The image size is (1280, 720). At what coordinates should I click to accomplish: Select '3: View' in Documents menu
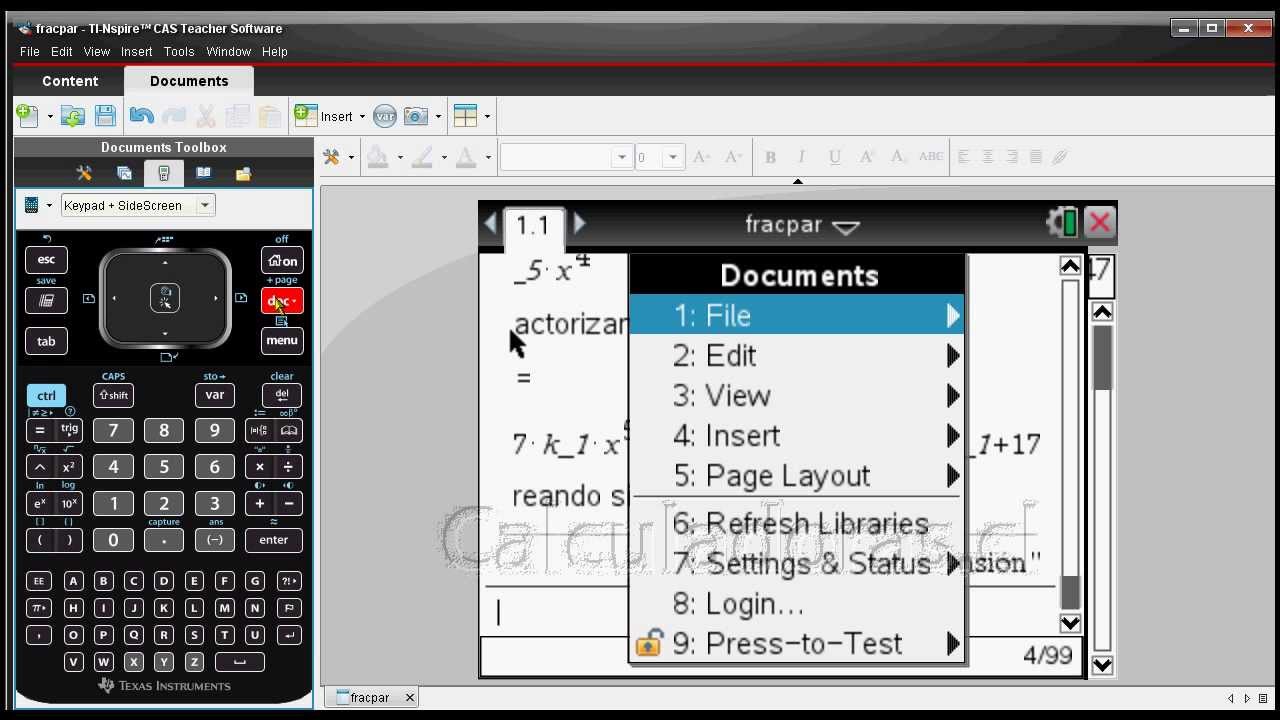click(x=797, y=396)
